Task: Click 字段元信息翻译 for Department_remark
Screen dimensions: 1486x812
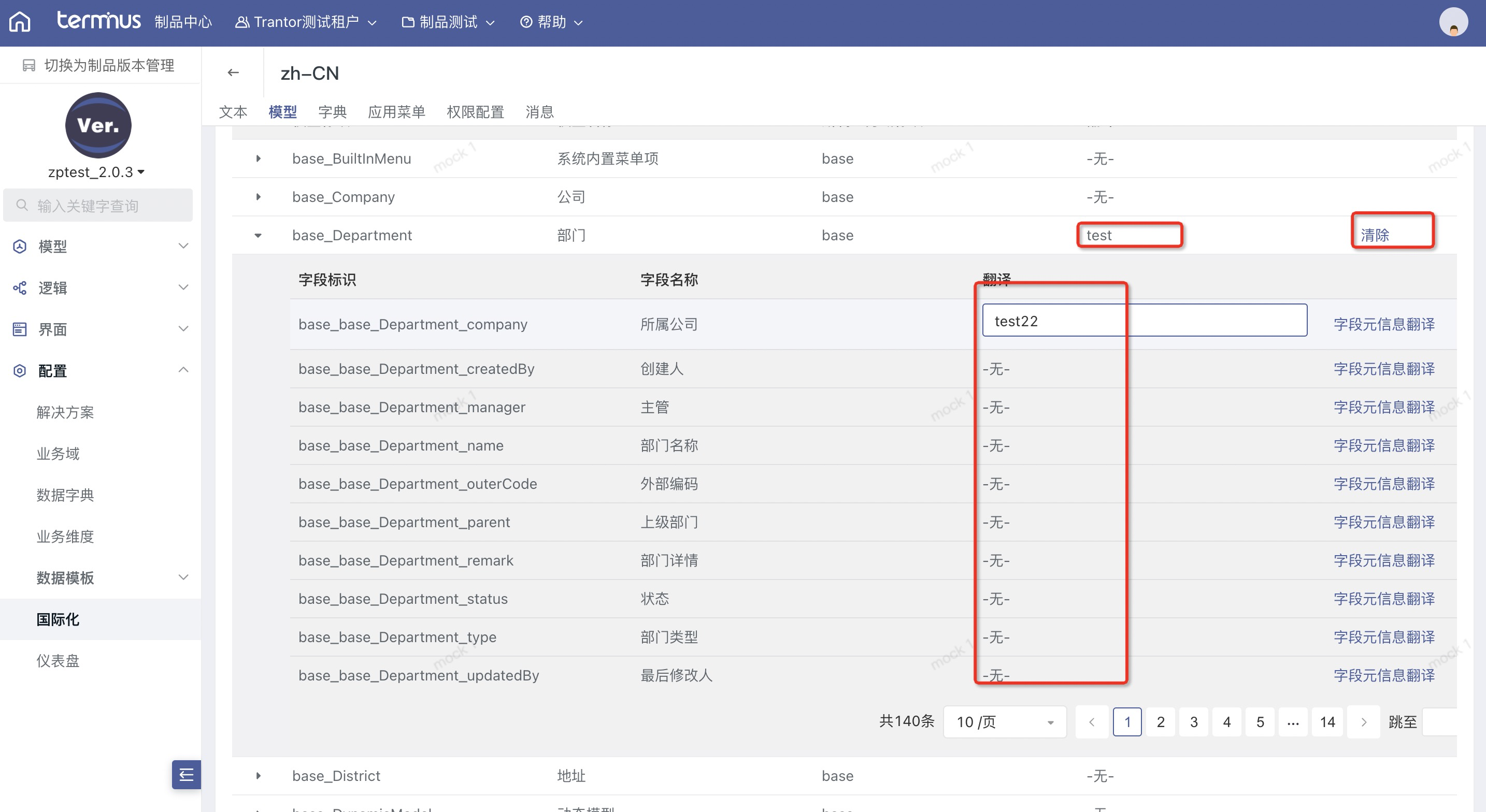Action: (x=1384, y=560)
